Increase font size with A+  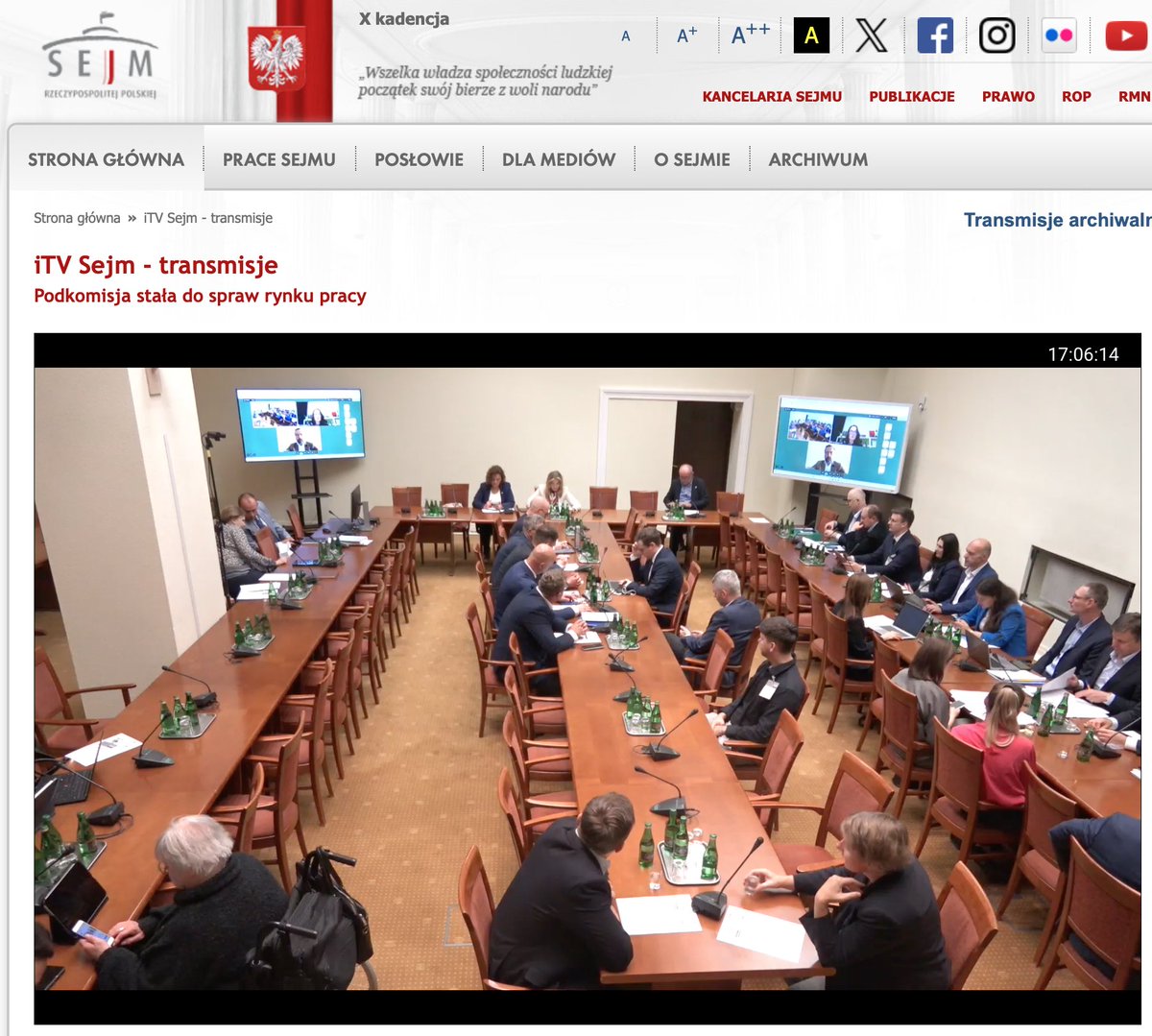coord(686,36)
